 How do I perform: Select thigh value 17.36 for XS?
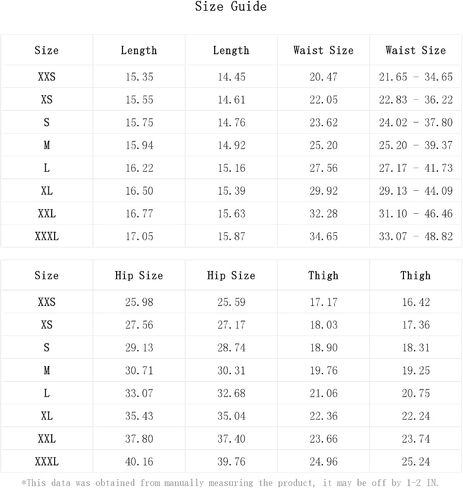(x=416, y=325)
